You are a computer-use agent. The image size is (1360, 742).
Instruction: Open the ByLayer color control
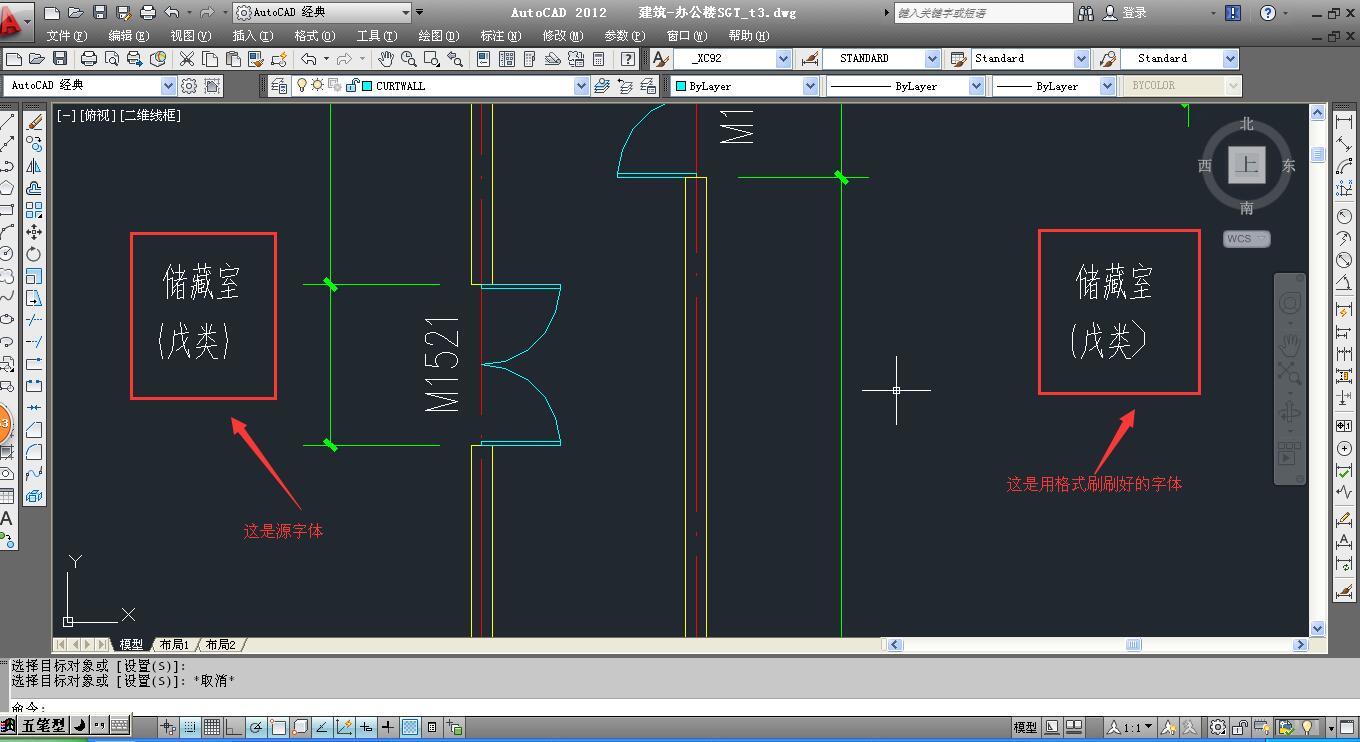pos(745,86)
